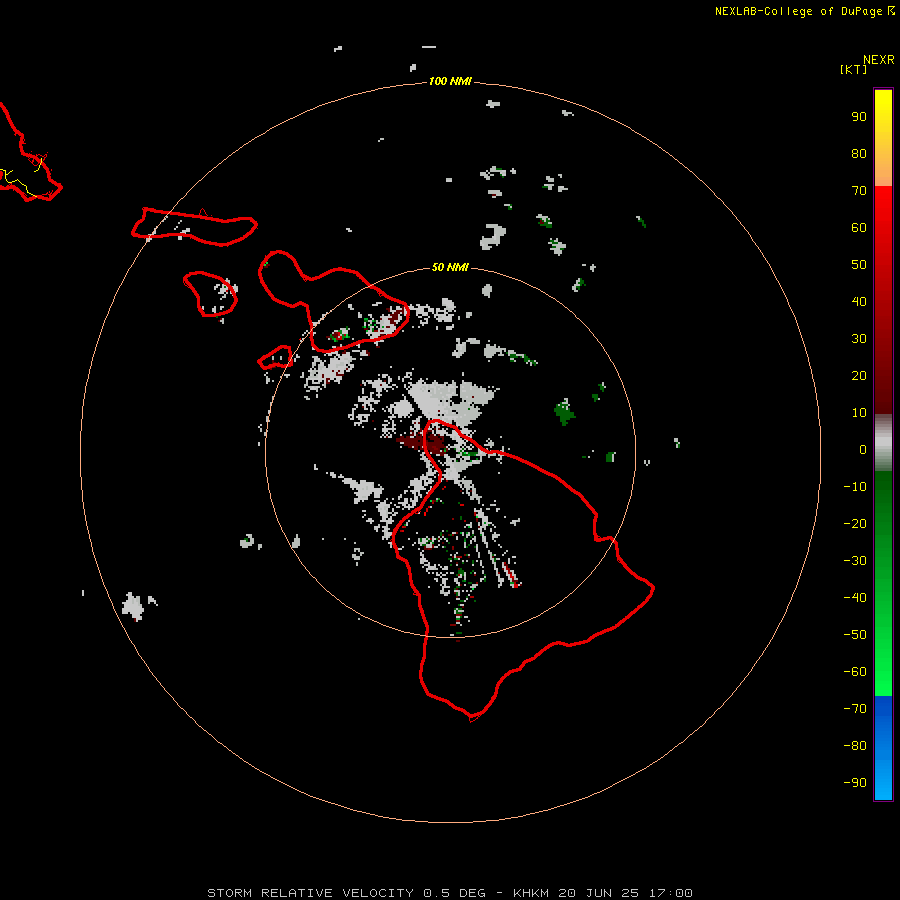
Task: Click the small Kahoolawe island outline
Action: point(276,358)
